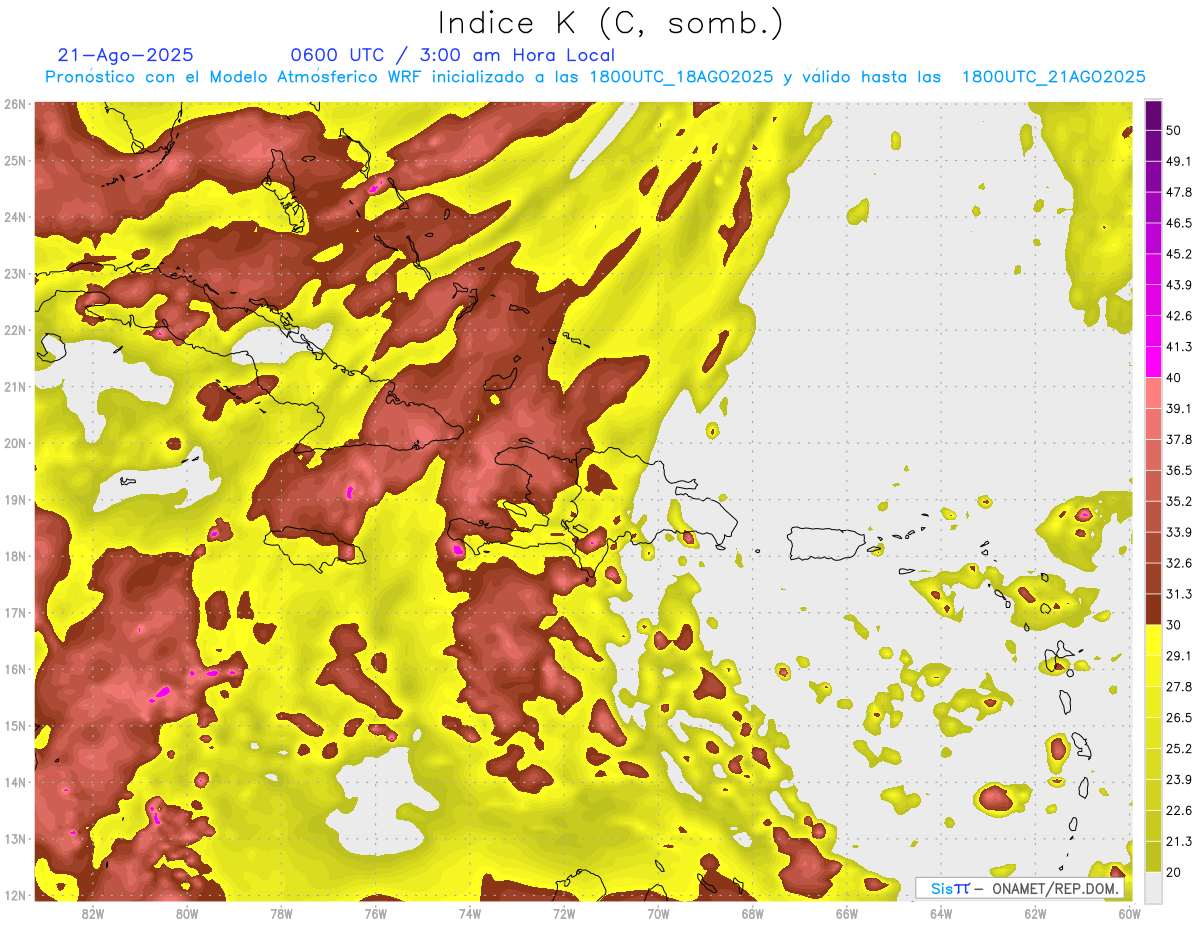The width and height of the screenshot is (1200, 927).
Task: Click the 20N latitude label
Action: coord(15,443)
